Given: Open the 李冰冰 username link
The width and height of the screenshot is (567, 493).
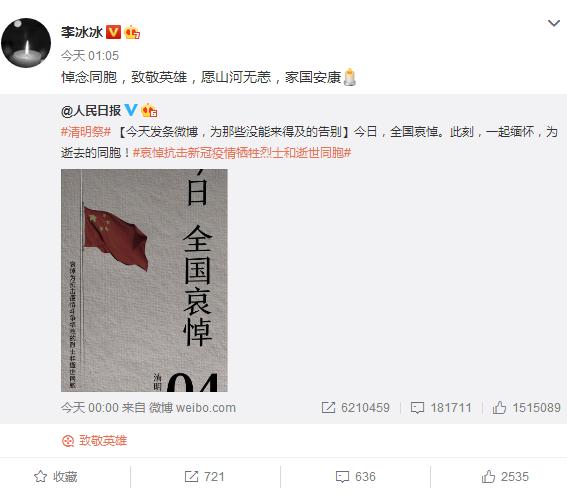Looking at the screenshot, I should coord(82,33).
